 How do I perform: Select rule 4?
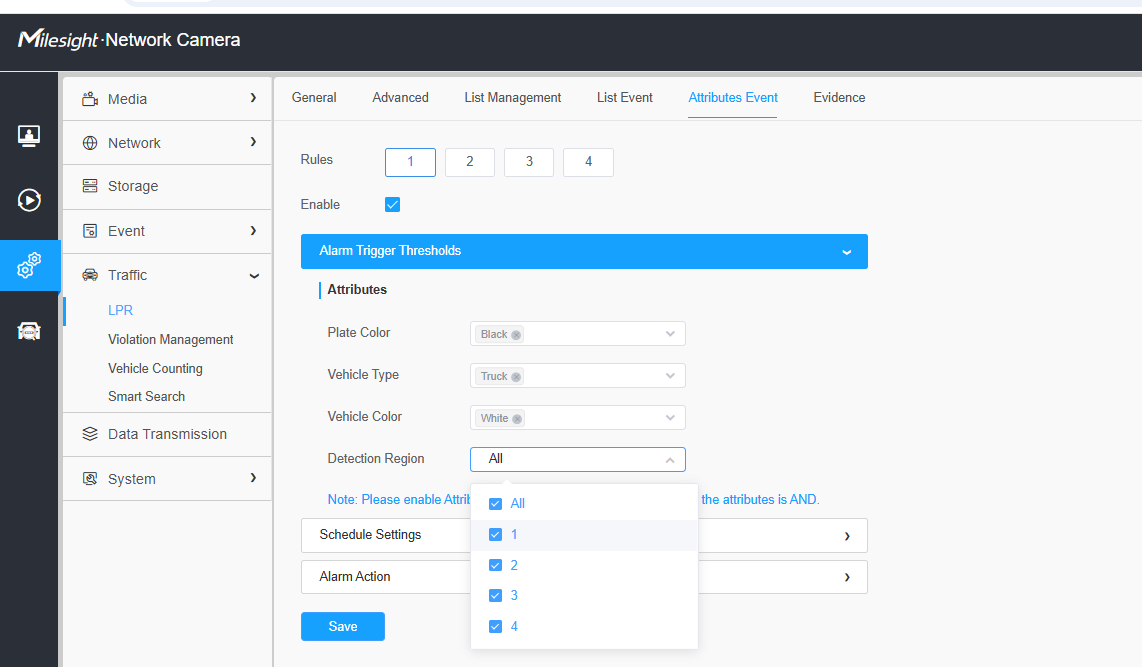tap(588, 162)
